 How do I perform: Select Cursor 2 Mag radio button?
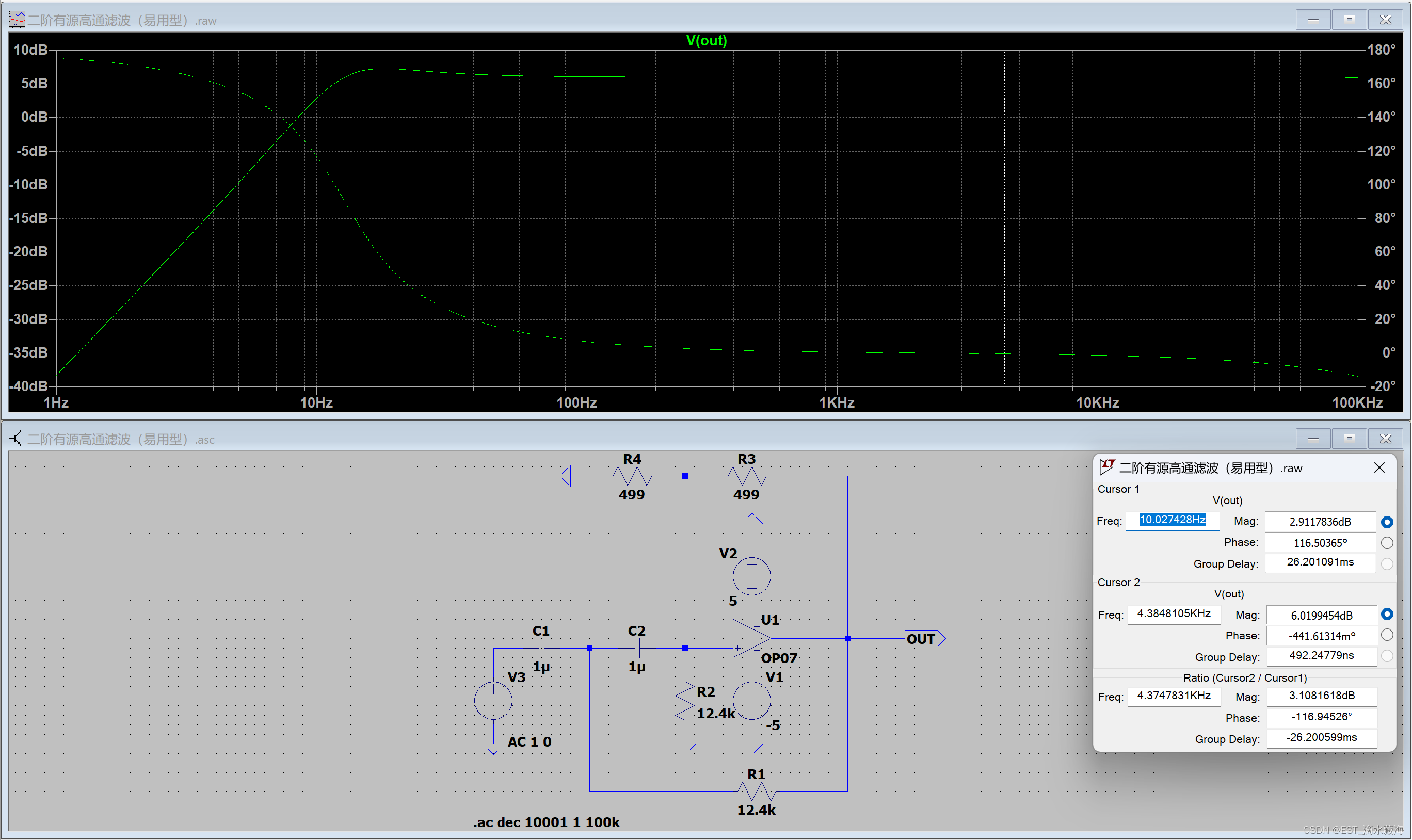[1387, 614]
